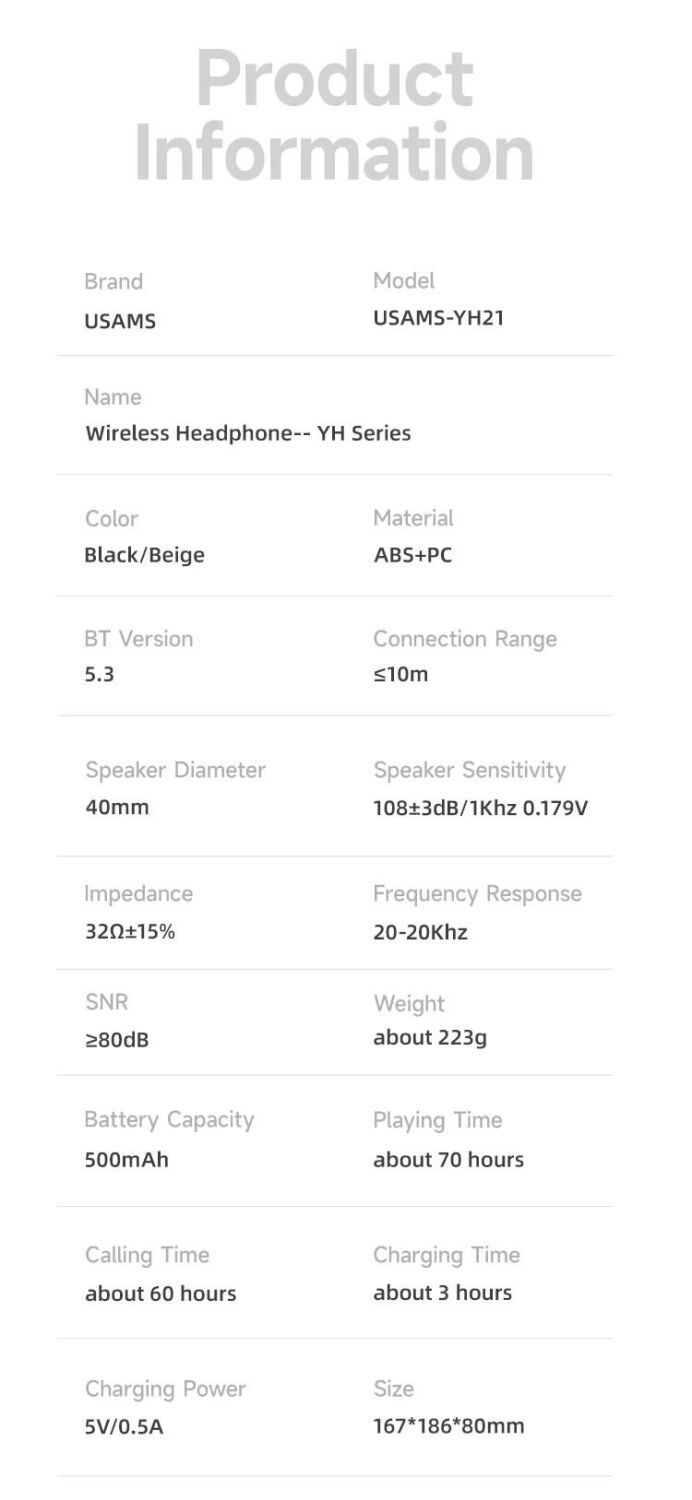Viewport: 692px width, 1500px height.
Task: Click the about 70 hours playing time
Action: point(448,1160)
